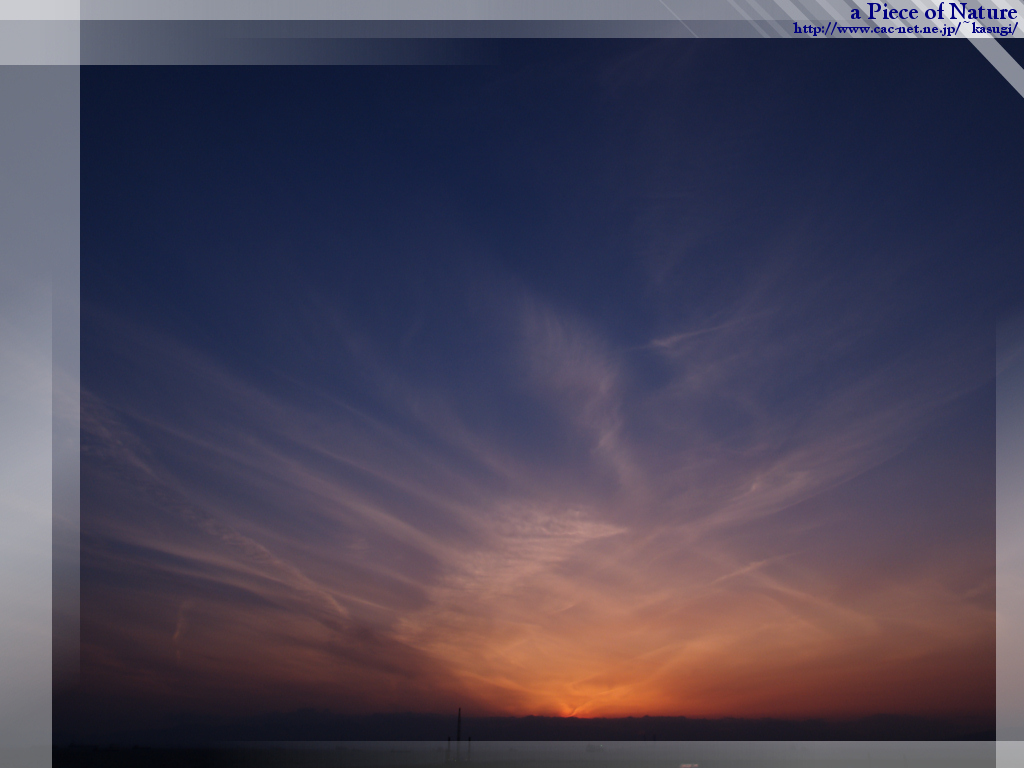1024x768 pixels.
Task: Click the setting sun on the horizon
Action: pyautogui.click(x=570, y=711)
